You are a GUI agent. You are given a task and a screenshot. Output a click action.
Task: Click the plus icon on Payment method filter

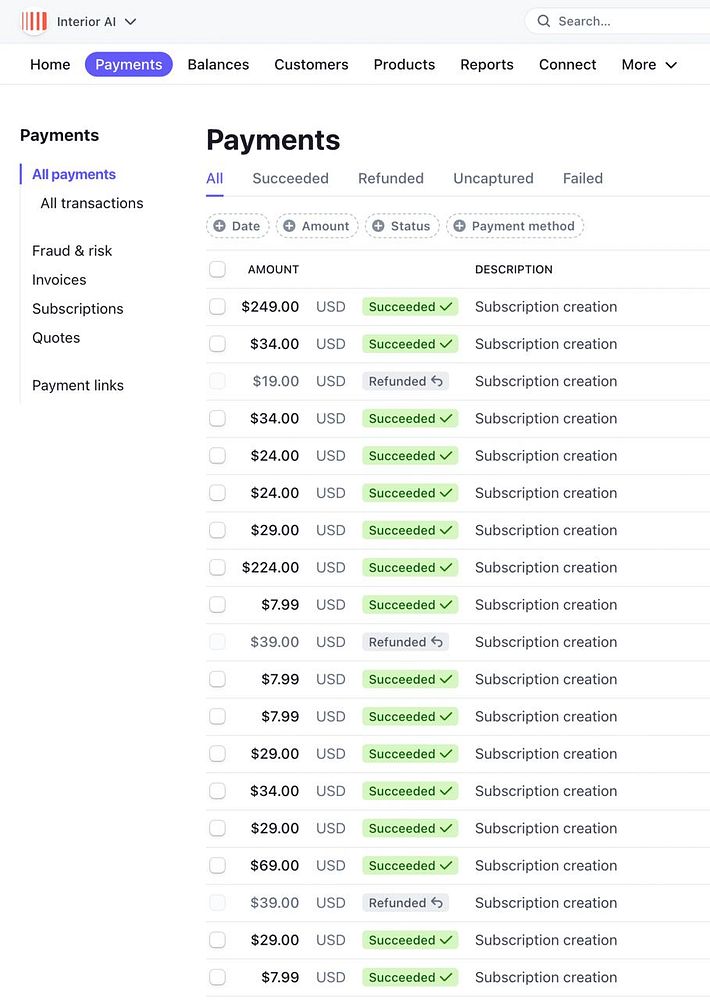(460, 226)
